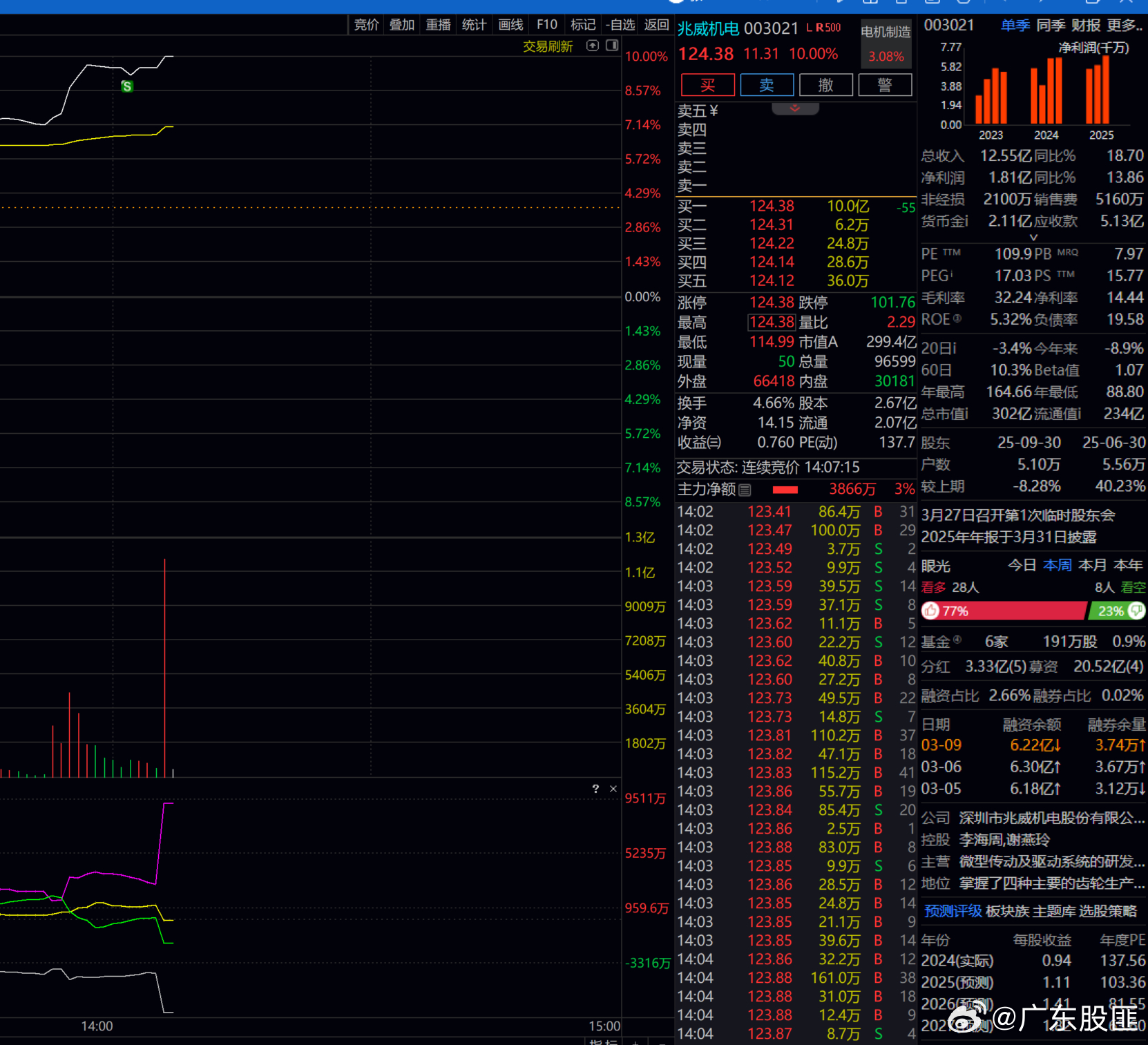Click the thumbs-up bullish vote icon

point(931,611)
